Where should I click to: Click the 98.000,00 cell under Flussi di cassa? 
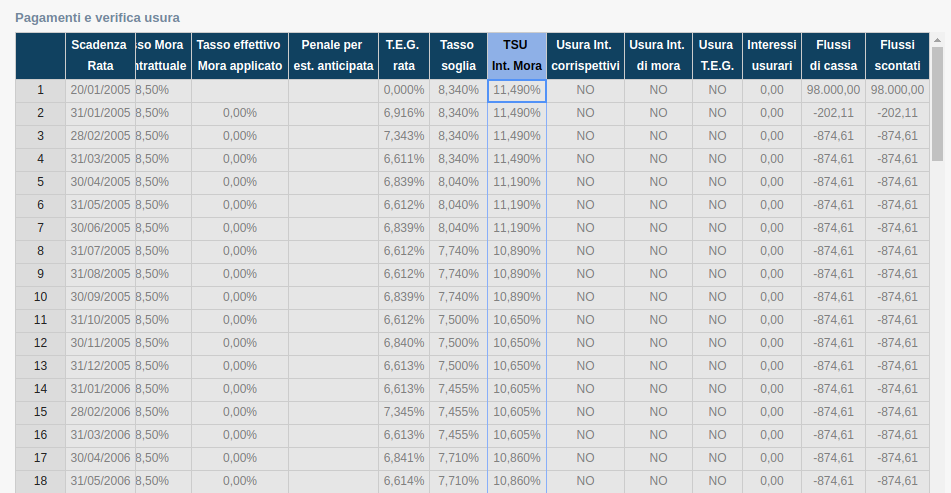(x=833, y=90)
